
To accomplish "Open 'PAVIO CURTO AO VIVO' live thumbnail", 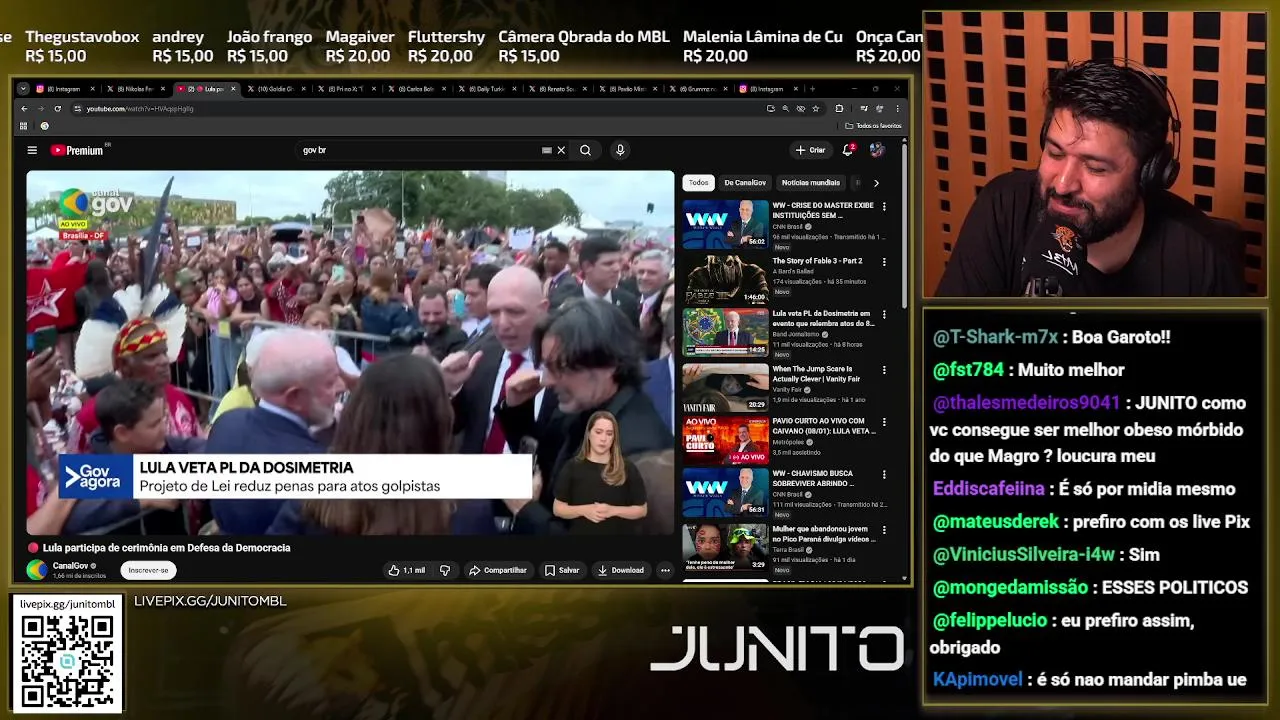I will tap(725, 440).
